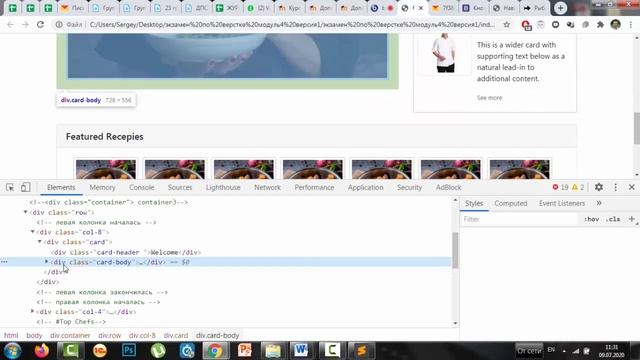Open the file explorer taskbar icon
The image size is (640, 360).
[273, 351]
